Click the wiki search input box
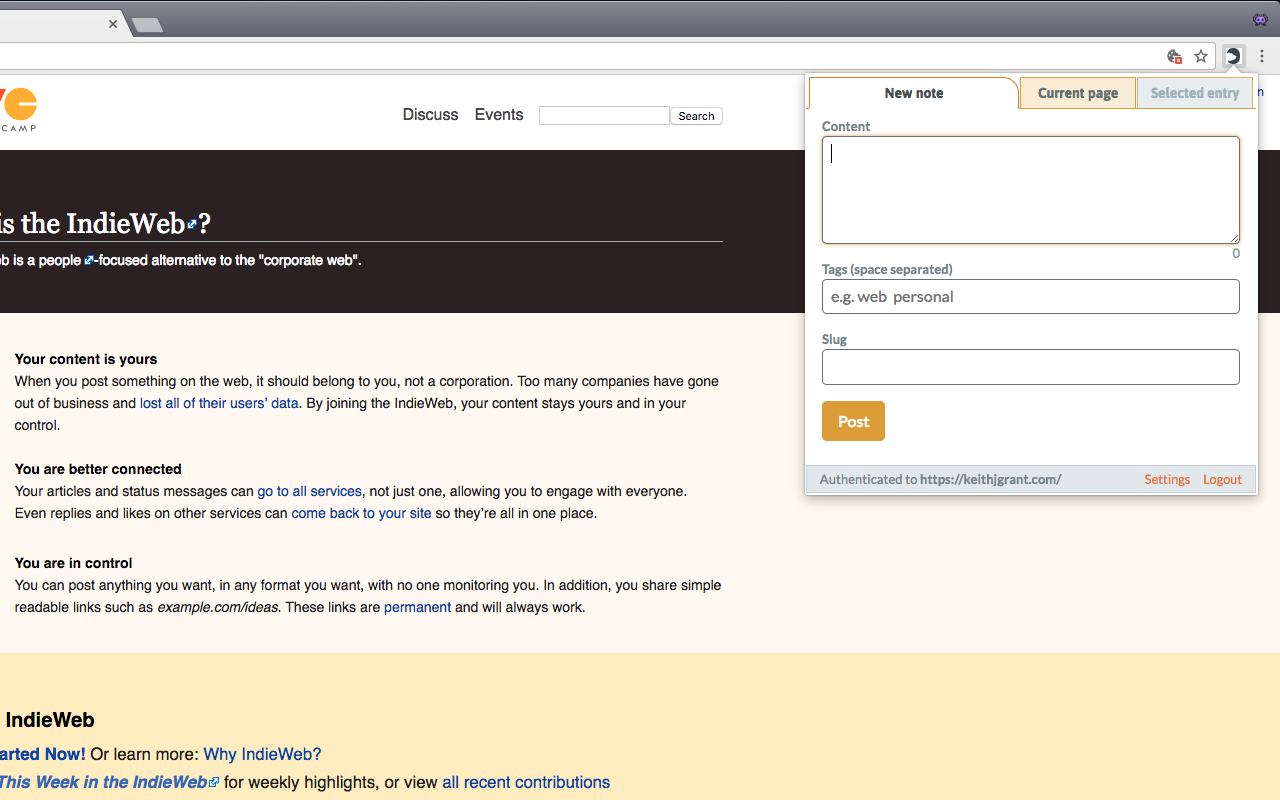The image size is (1280, 800). pos(604,116)
